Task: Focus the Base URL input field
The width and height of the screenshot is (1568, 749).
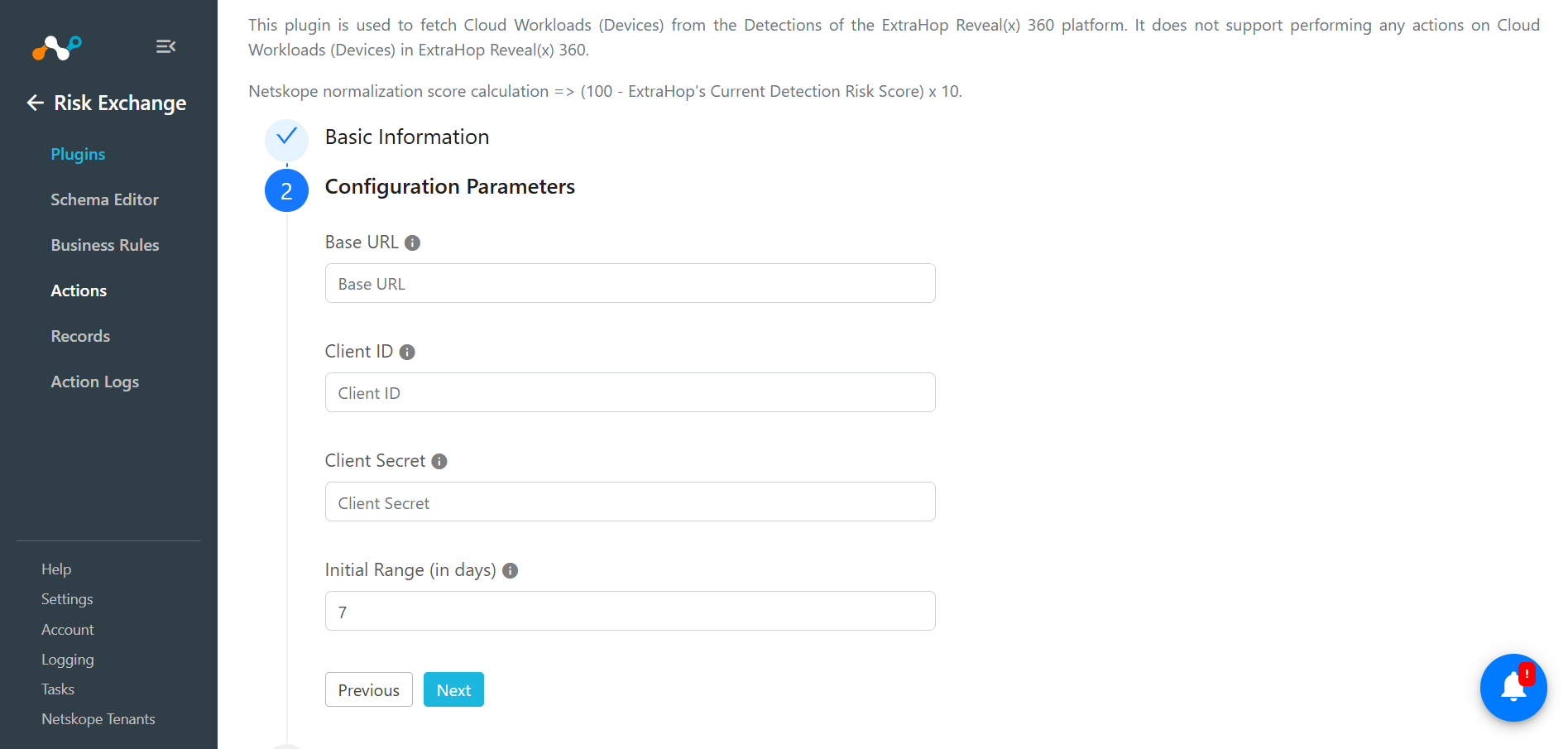Action: click(x=631, y=283)
